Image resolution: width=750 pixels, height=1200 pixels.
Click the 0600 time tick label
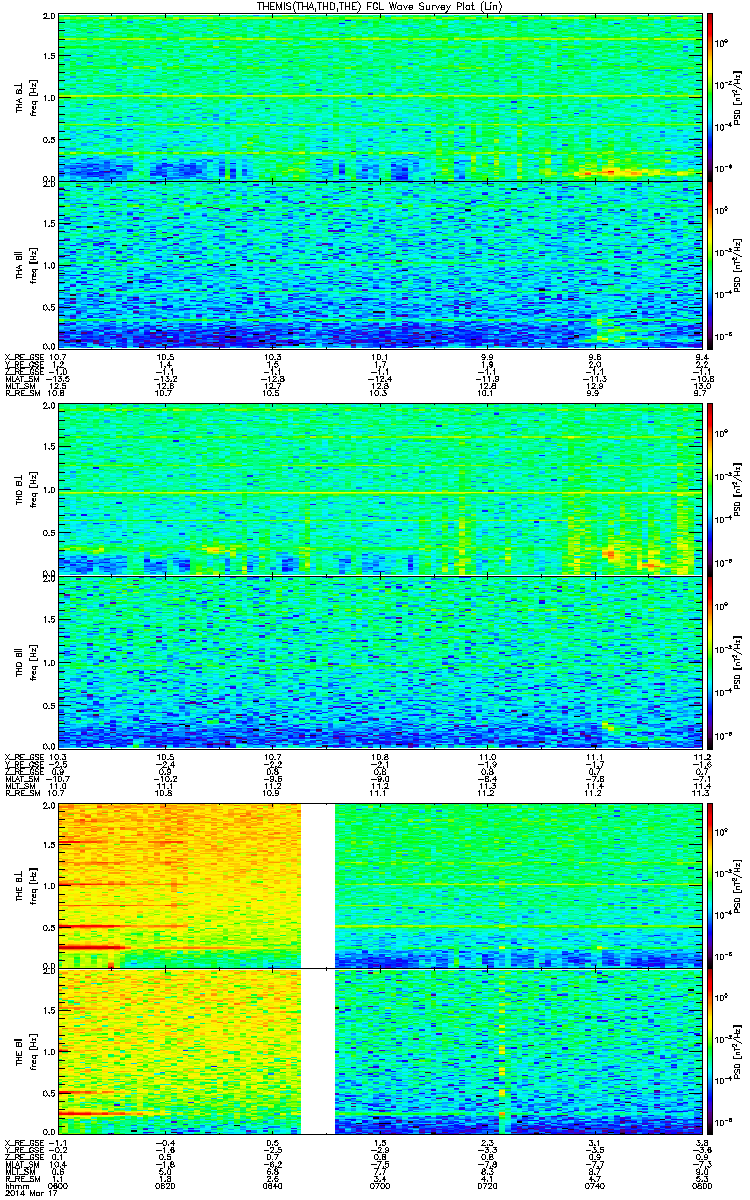[60, 1185]
